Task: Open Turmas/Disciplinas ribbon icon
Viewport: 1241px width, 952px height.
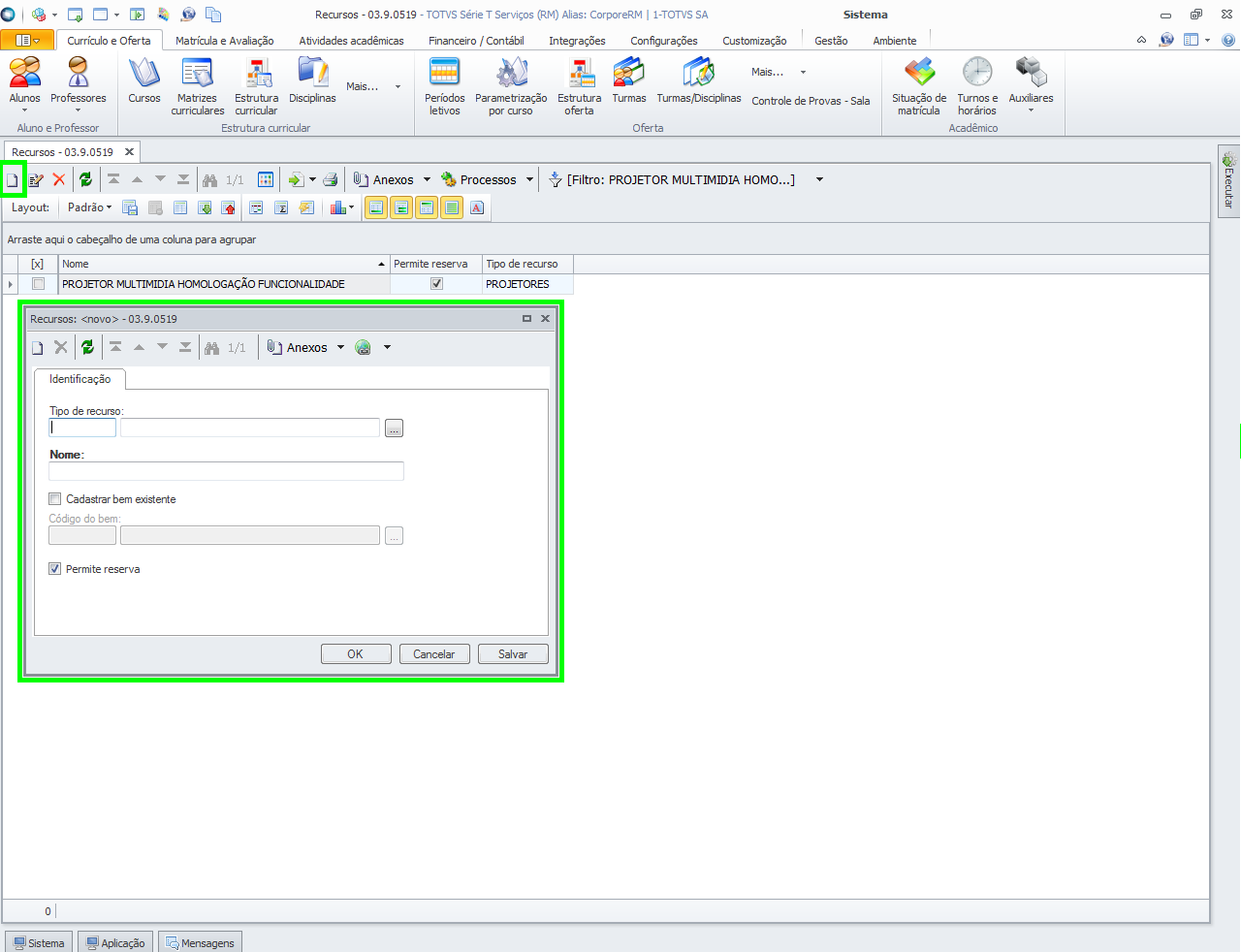Action: tap(699, 80)
